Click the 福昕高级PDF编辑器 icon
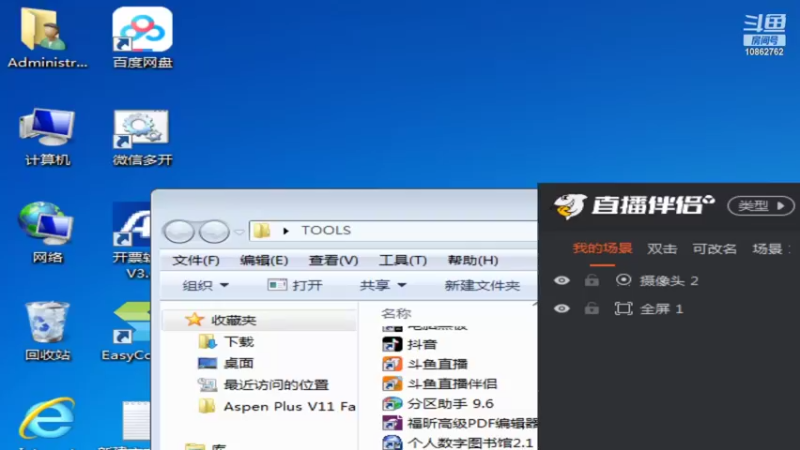This screenshot has width=800, height=450. [392, 423]
